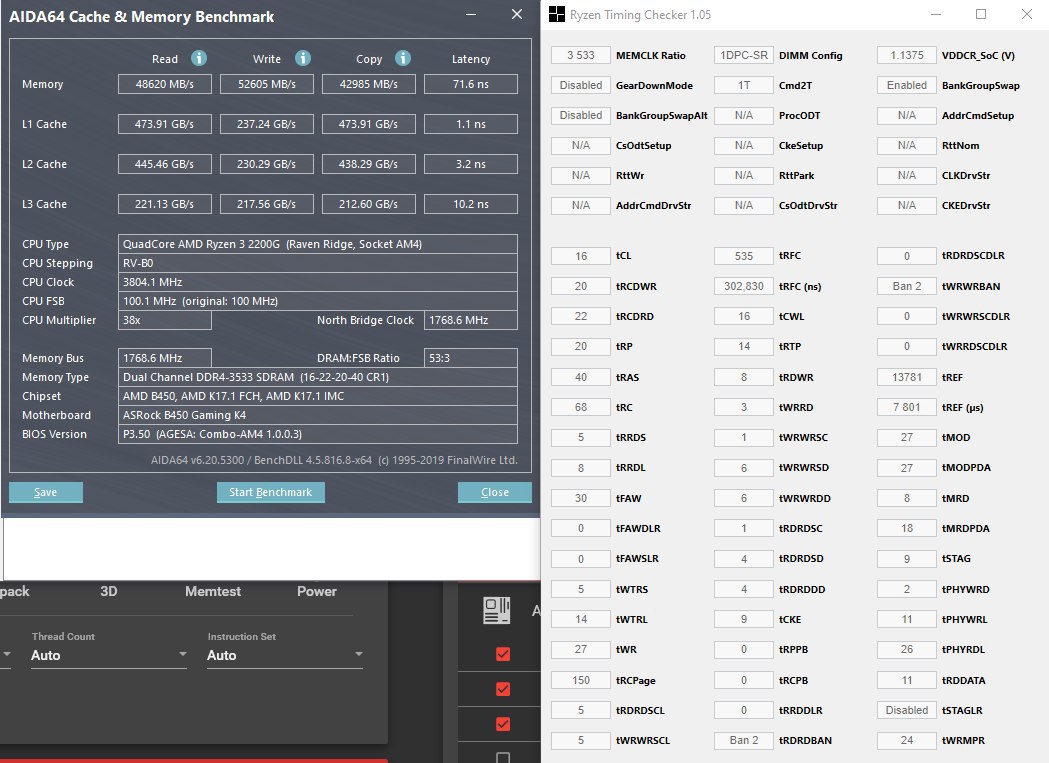Image resolution: width=1049 pixels, height=763 pixels.
Task: Click the tRAS value 40
Action: pos(581,377)
